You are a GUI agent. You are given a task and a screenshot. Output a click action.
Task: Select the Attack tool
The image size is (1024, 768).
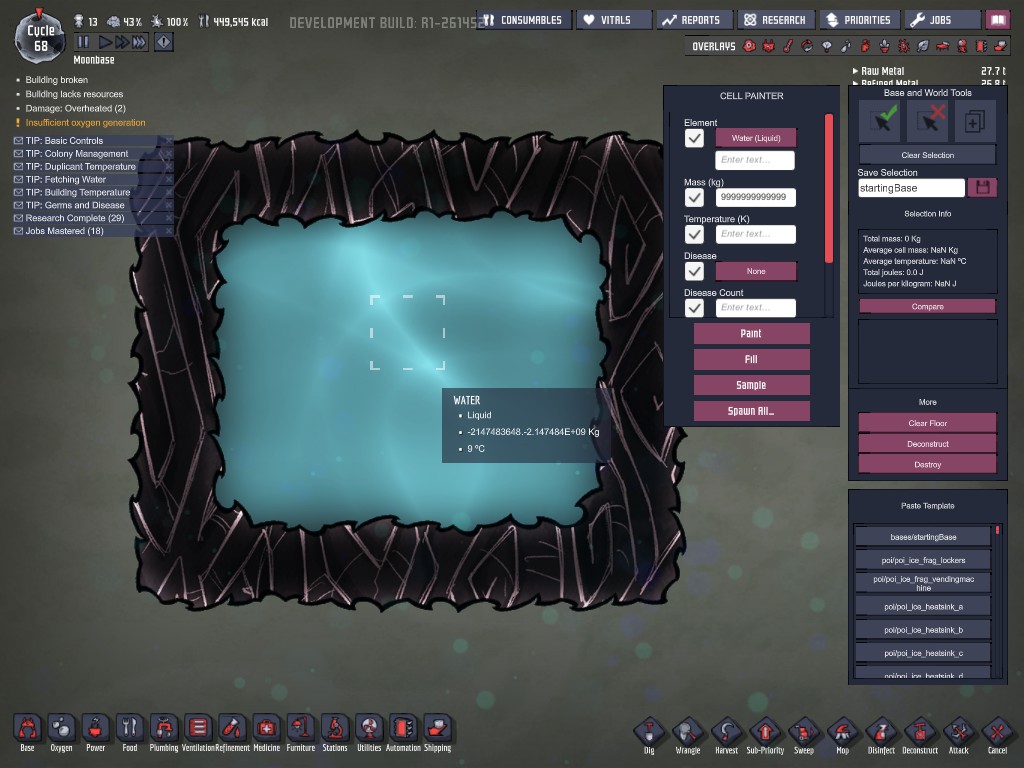pyautogui.click(x=958, y=732)
